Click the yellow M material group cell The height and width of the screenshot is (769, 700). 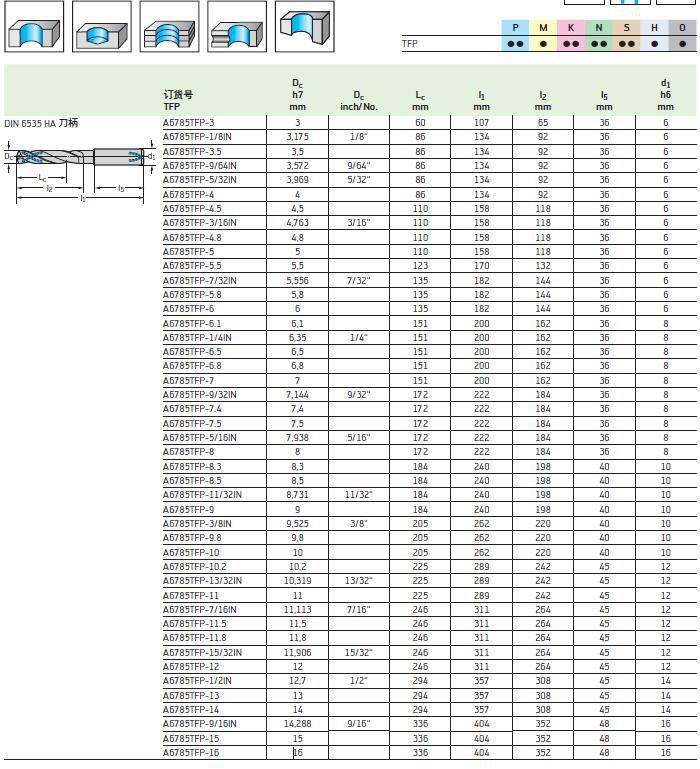(x=543, y=35)
